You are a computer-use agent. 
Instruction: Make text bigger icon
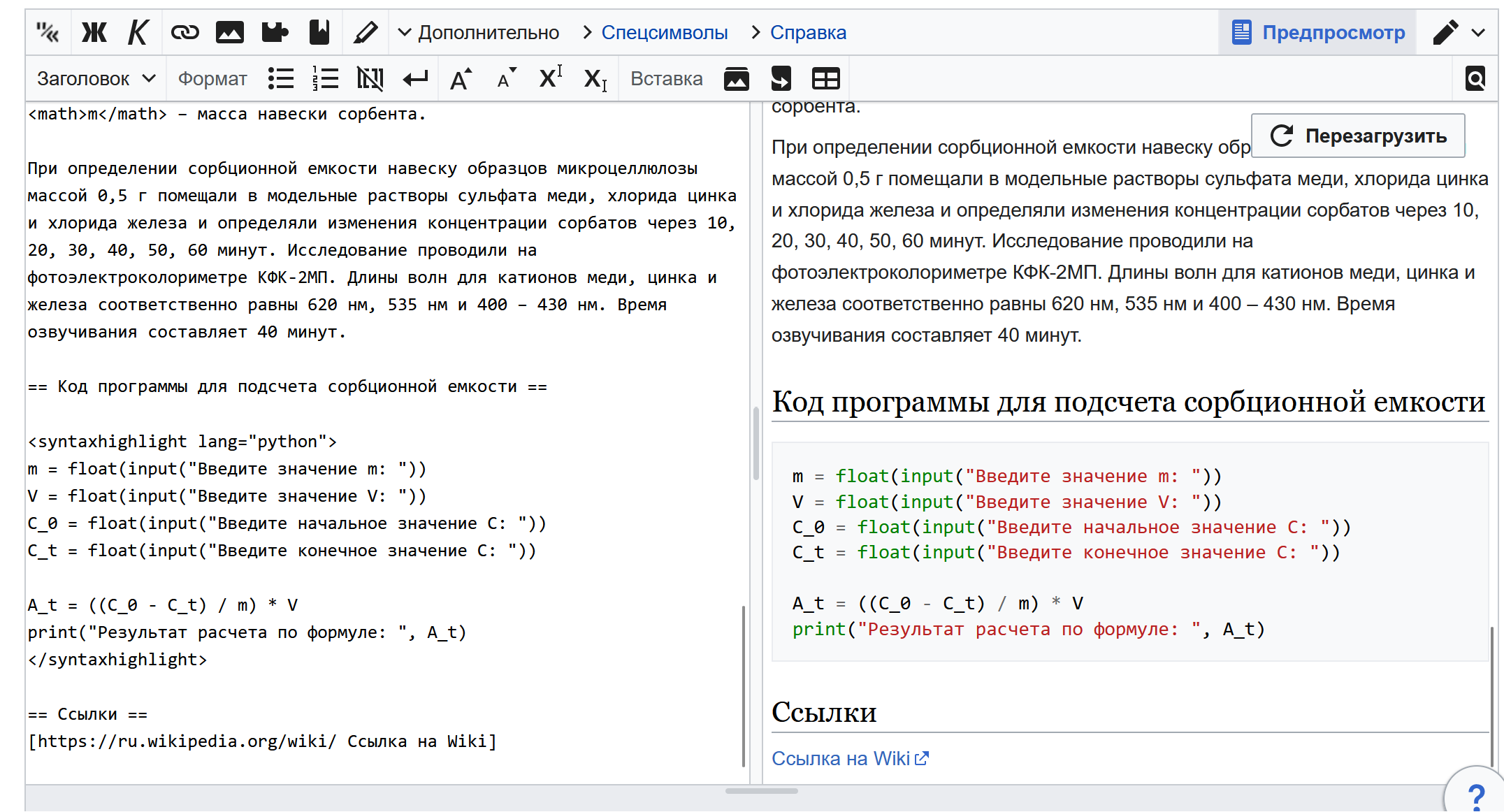coord(461,79)
